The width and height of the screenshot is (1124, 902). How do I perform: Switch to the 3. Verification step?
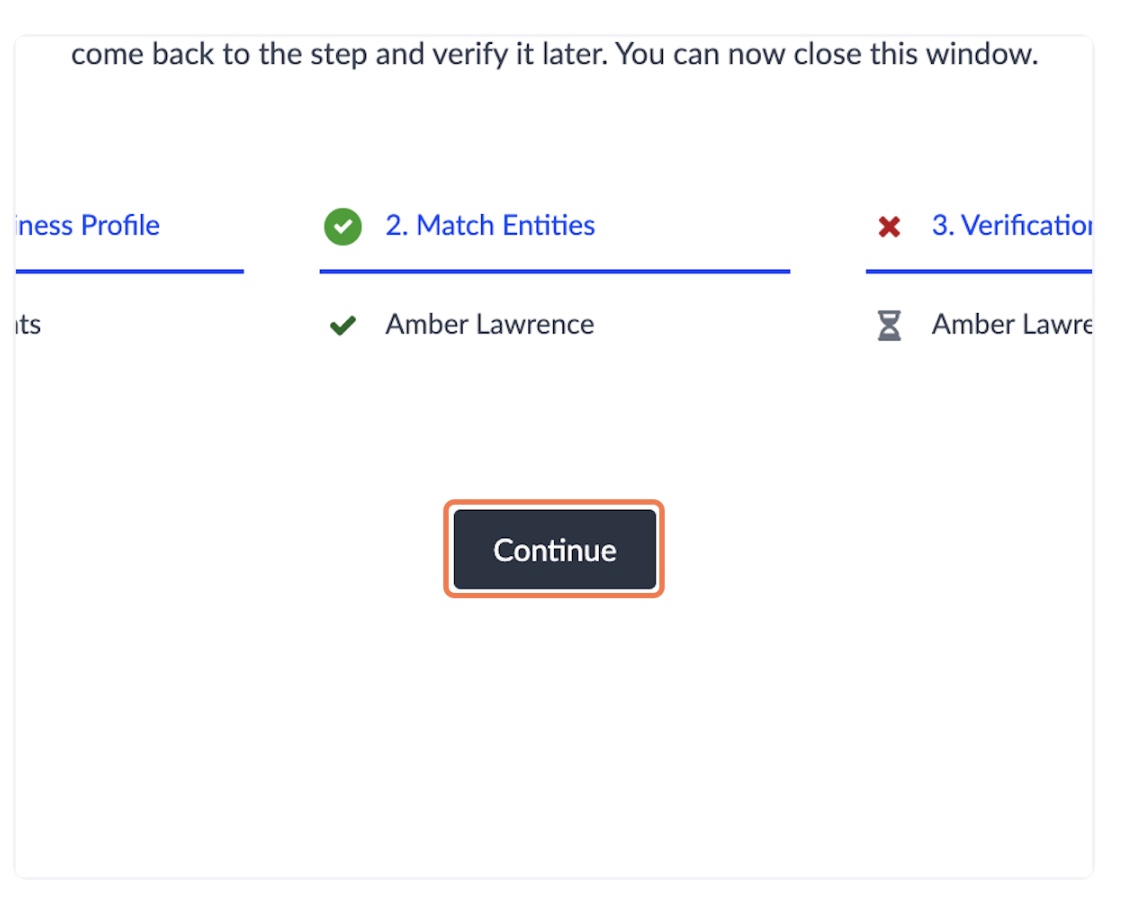[1011, 225]
